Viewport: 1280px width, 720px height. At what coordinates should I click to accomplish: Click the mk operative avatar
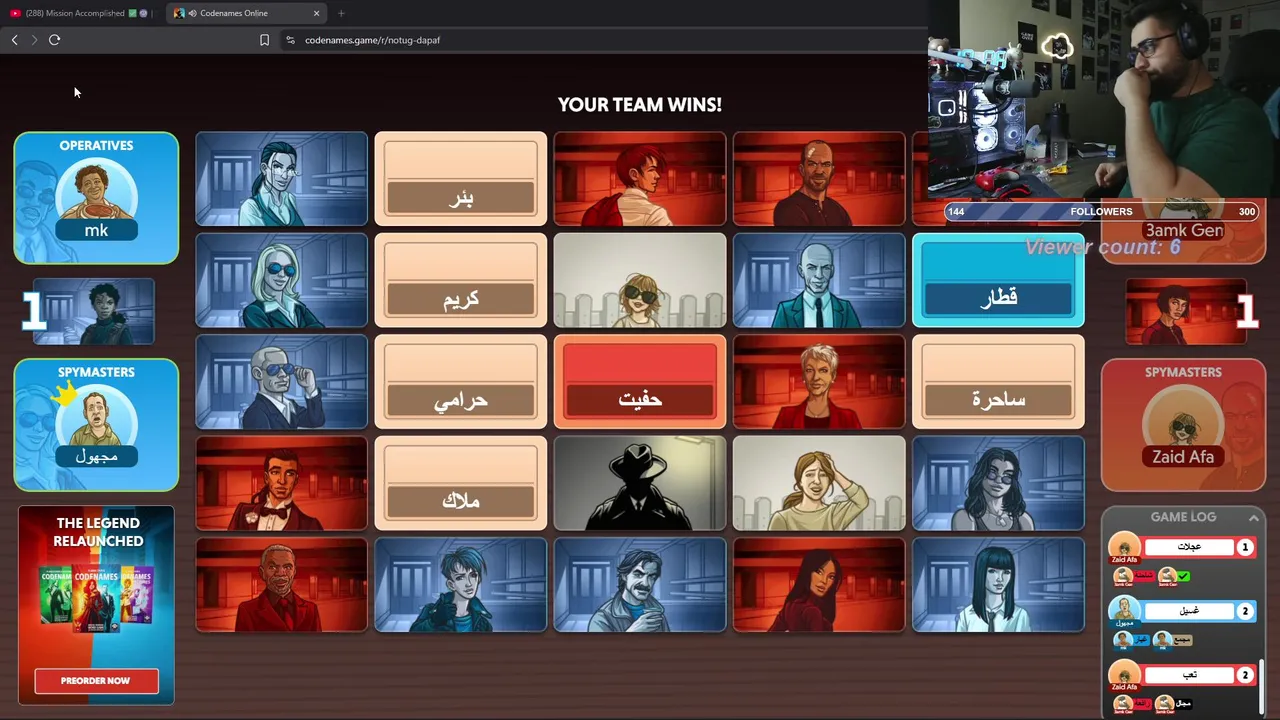pos(96,190)
